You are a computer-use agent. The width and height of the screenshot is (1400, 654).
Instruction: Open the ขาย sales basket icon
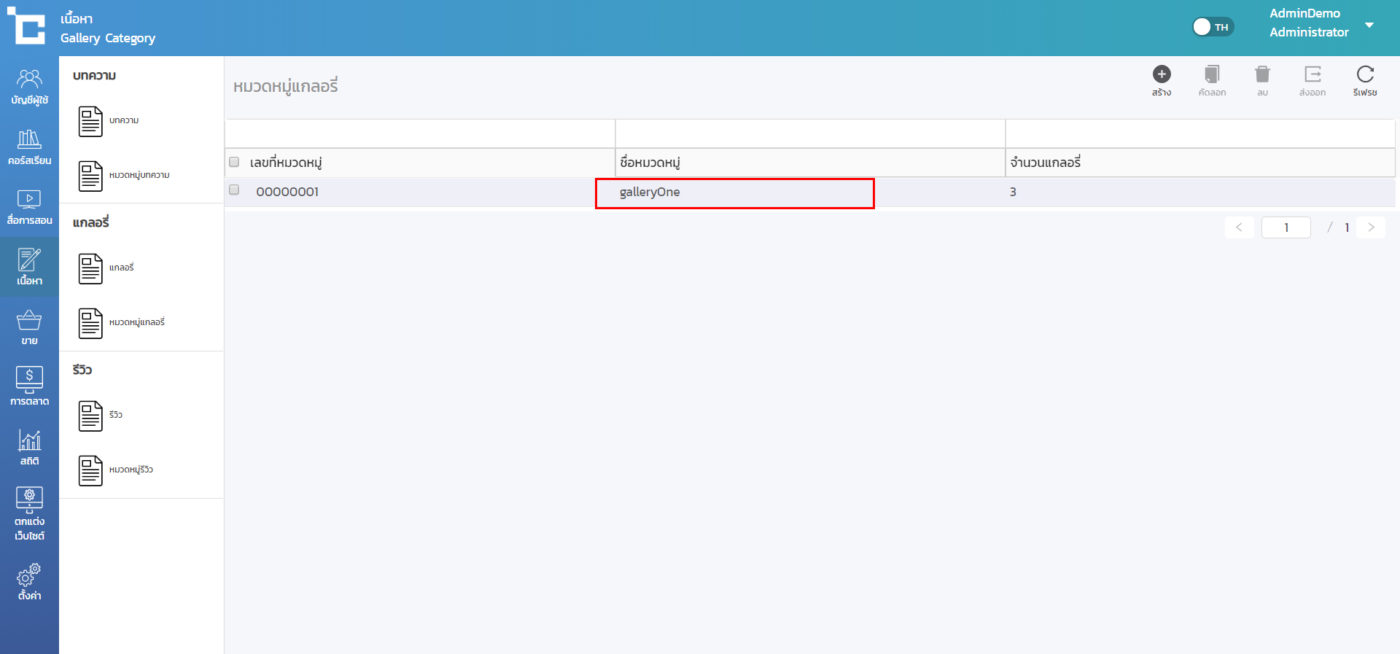pyautogui.click(x=29, y=326)
